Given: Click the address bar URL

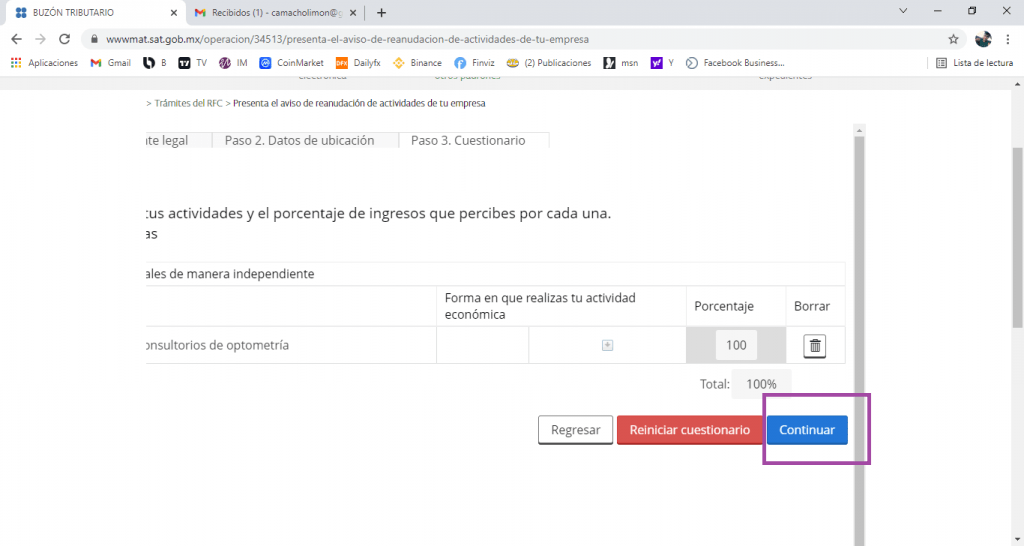Looking at the screenshot, I should (347, 39).
